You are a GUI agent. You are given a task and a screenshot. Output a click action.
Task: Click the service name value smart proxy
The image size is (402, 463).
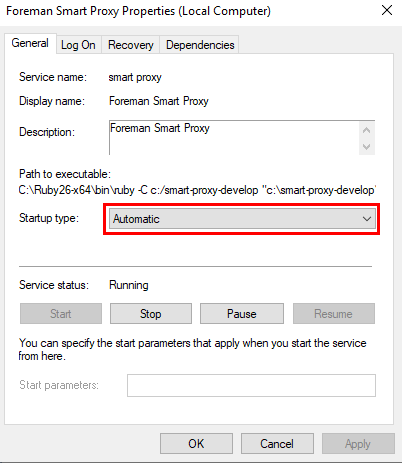pos(135,77)
